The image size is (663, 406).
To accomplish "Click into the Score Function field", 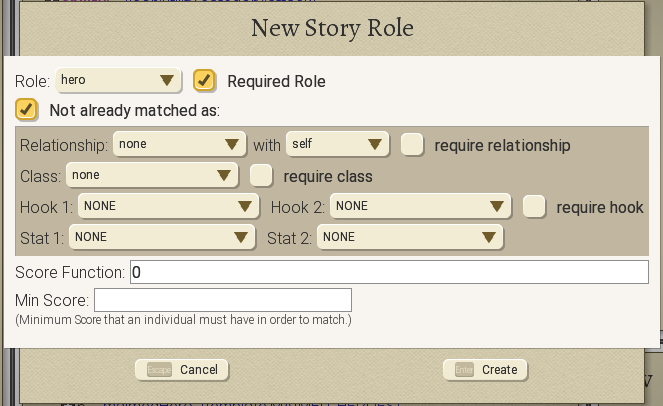I will click(x=389, y=272).
